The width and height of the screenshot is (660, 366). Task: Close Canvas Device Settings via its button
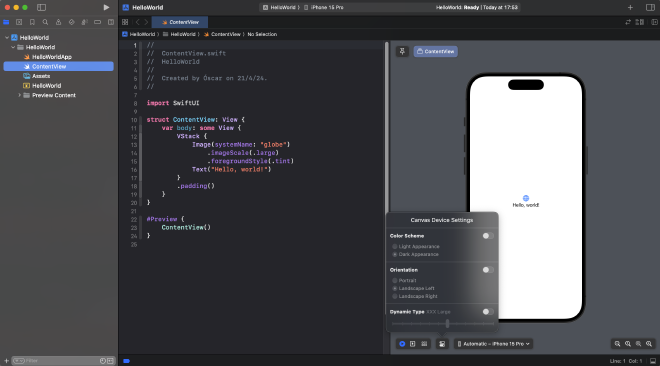point(442,344)
